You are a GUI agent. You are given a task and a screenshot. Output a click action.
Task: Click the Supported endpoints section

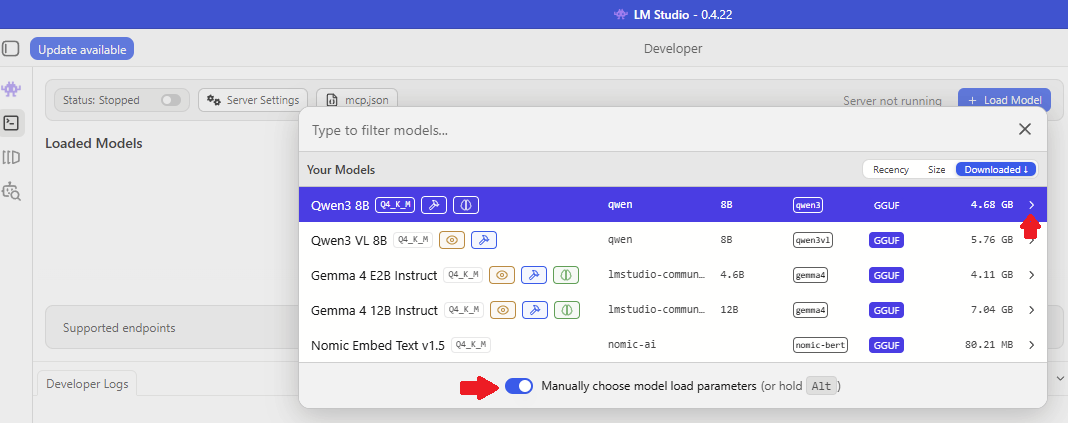pyautogui.click(x=119, y=328)
